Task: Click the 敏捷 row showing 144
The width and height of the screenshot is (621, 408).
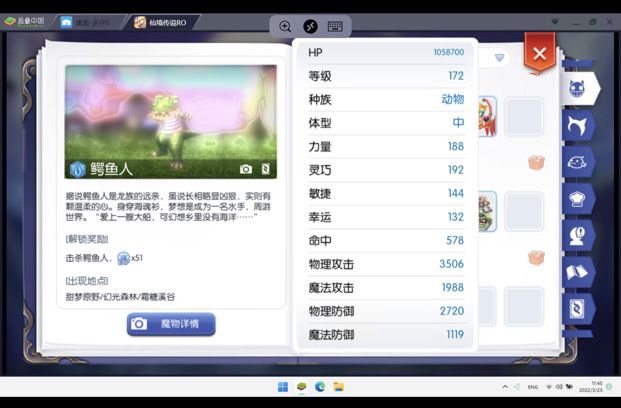Action: click(x=386, y=193)
